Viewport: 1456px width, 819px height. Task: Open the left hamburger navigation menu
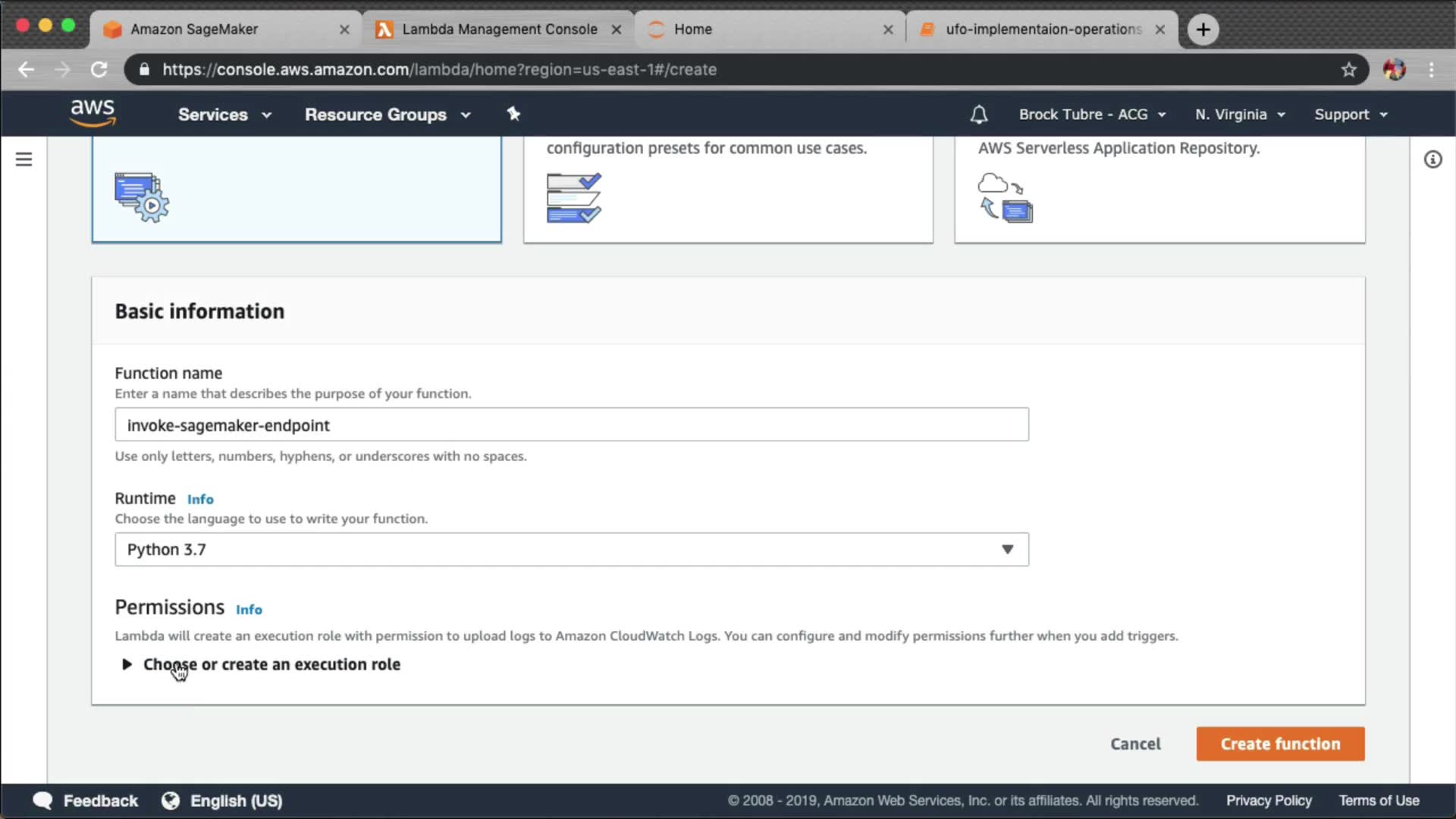(24, 159)
